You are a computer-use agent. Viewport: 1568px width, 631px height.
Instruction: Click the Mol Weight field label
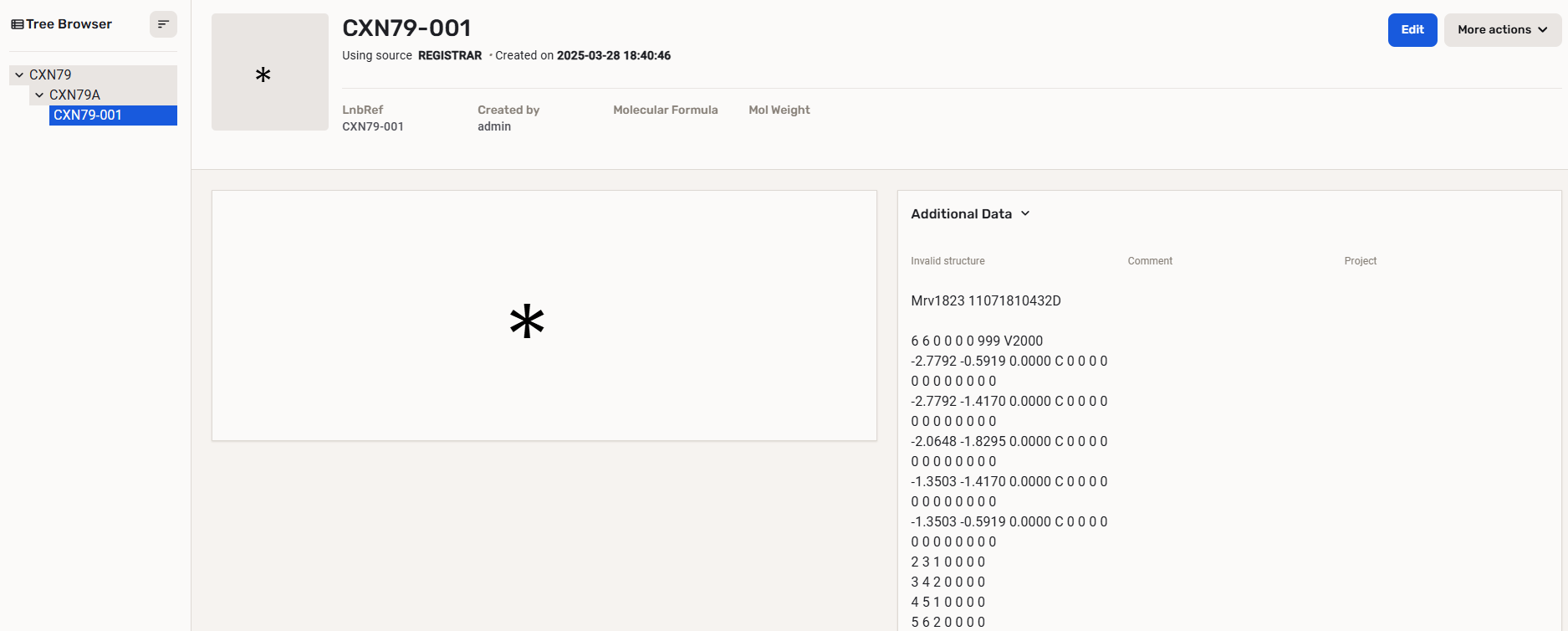[x=779, y=110]
